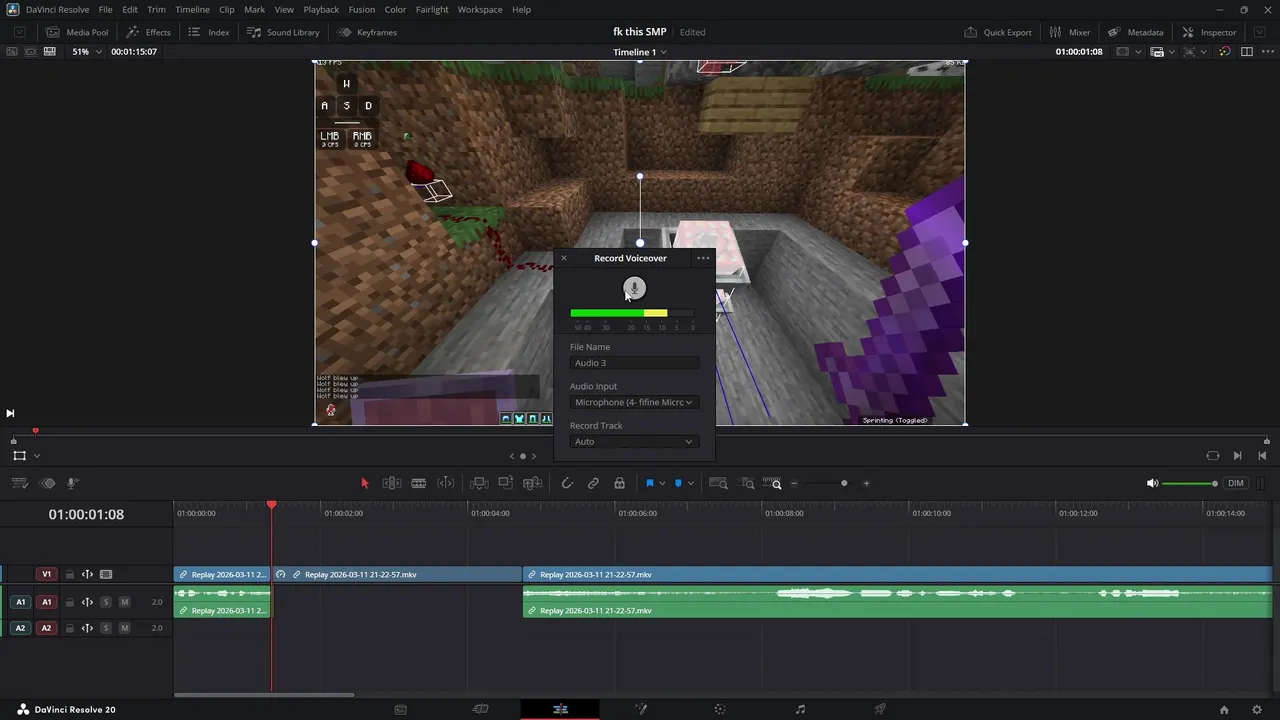Expand the workspace layout dropdown at top left
The image size is (1280, 720).
point(19,32)
